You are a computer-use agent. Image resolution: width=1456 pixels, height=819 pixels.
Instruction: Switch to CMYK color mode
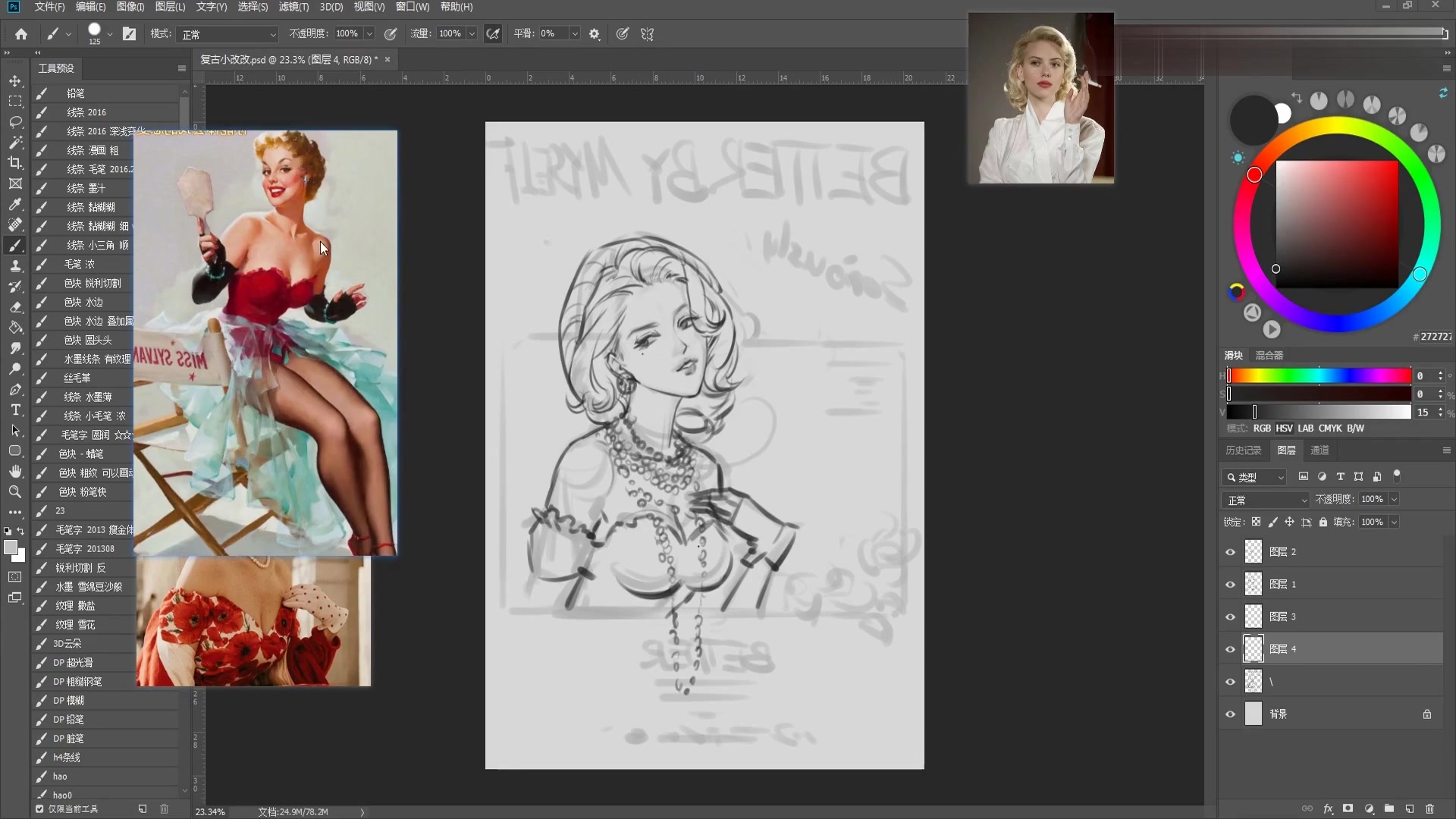coord(1330,428)
